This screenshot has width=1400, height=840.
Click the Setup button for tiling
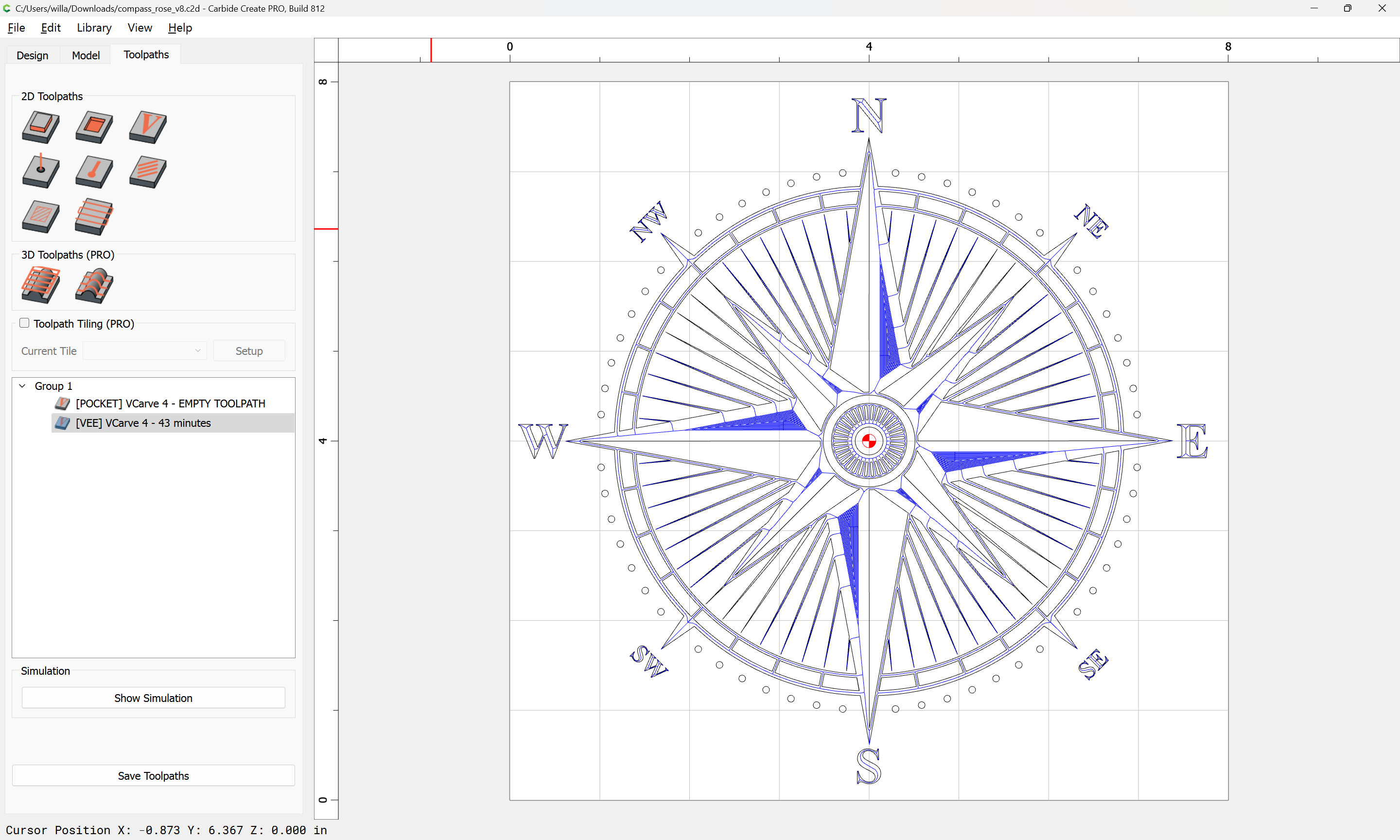tap(249, 350)
